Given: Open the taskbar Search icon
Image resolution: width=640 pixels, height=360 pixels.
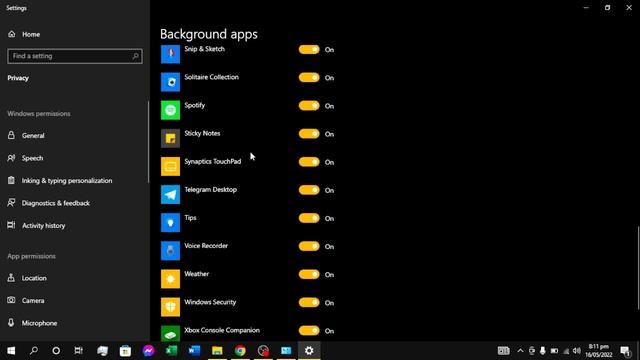Looking at the screenshot, I should pyautogui.click(x=34, y=351).
